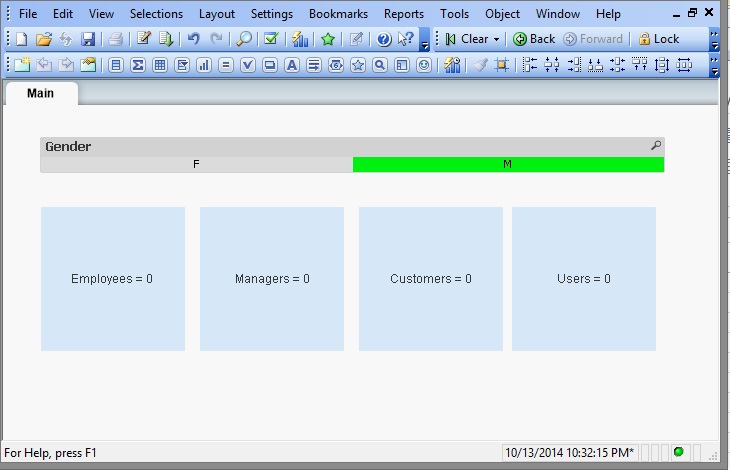The height and width of the screenshot is (470, 730).
Task: Show Current Selections green checkmark icon
Action: 271,39
